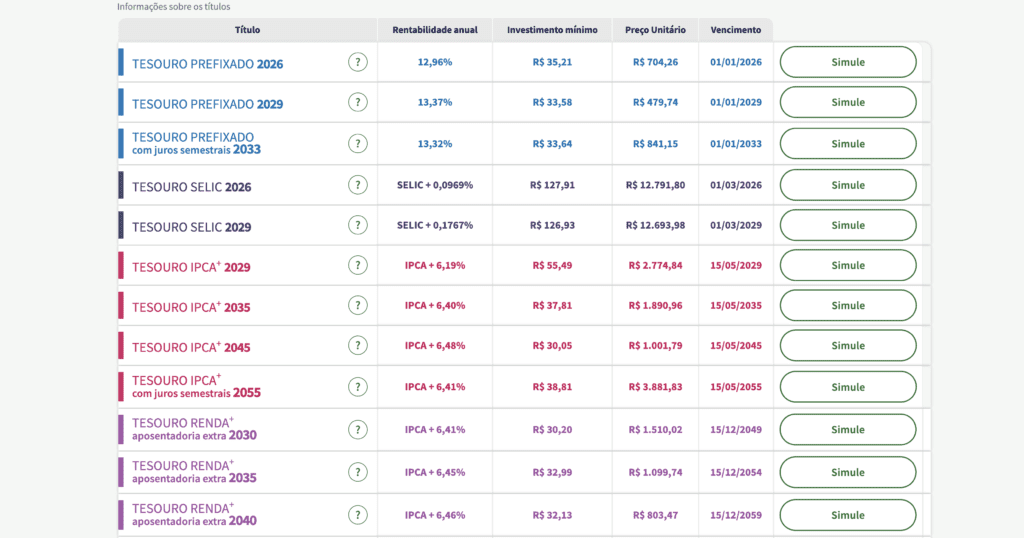The width and height of the screenshot is (1024, 538).
Task: Open help icon for Tesouro Prefixado 2029
Action: click(357, 103)
